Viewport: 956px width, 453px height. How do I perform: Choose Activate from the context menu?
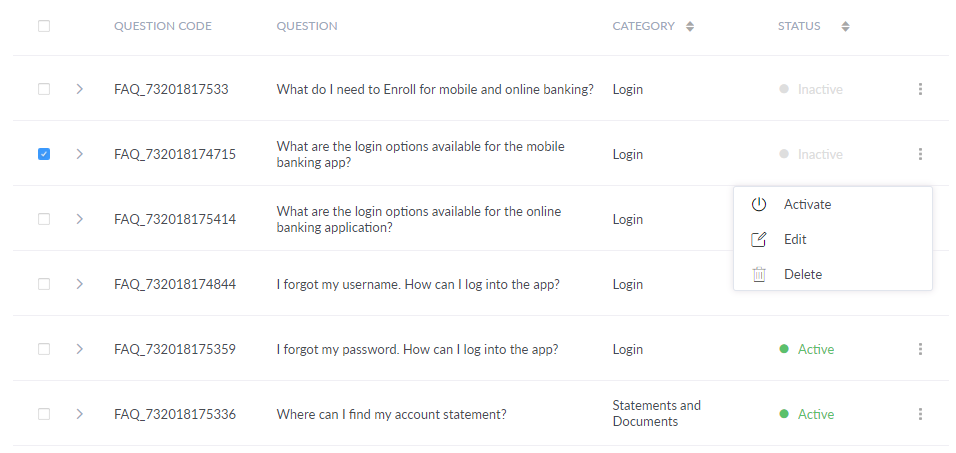(x=807, y=204)
